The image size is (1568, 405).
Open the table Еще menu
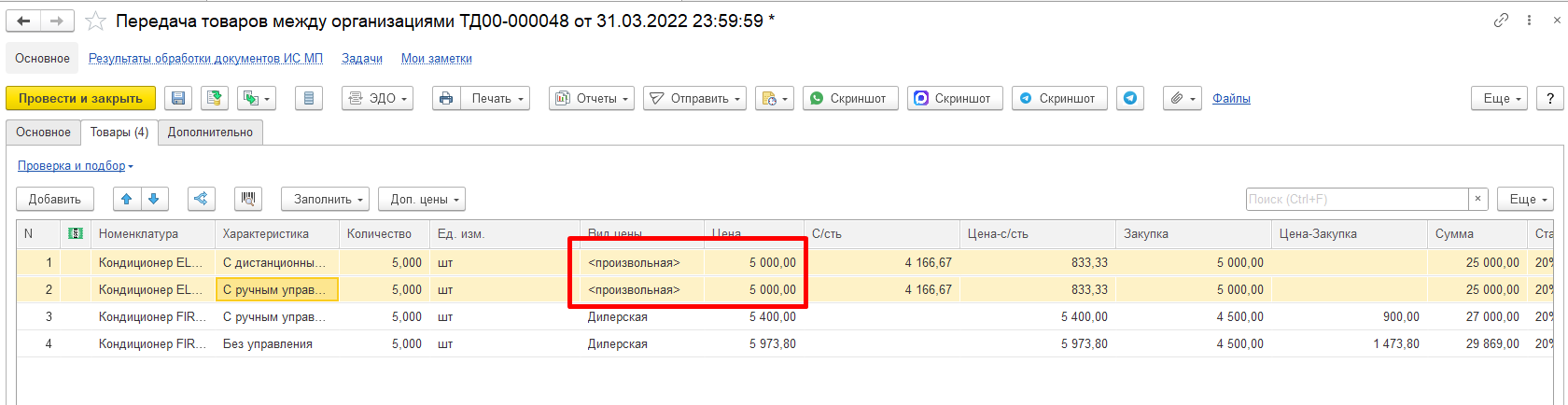(x=1526, y=199)
